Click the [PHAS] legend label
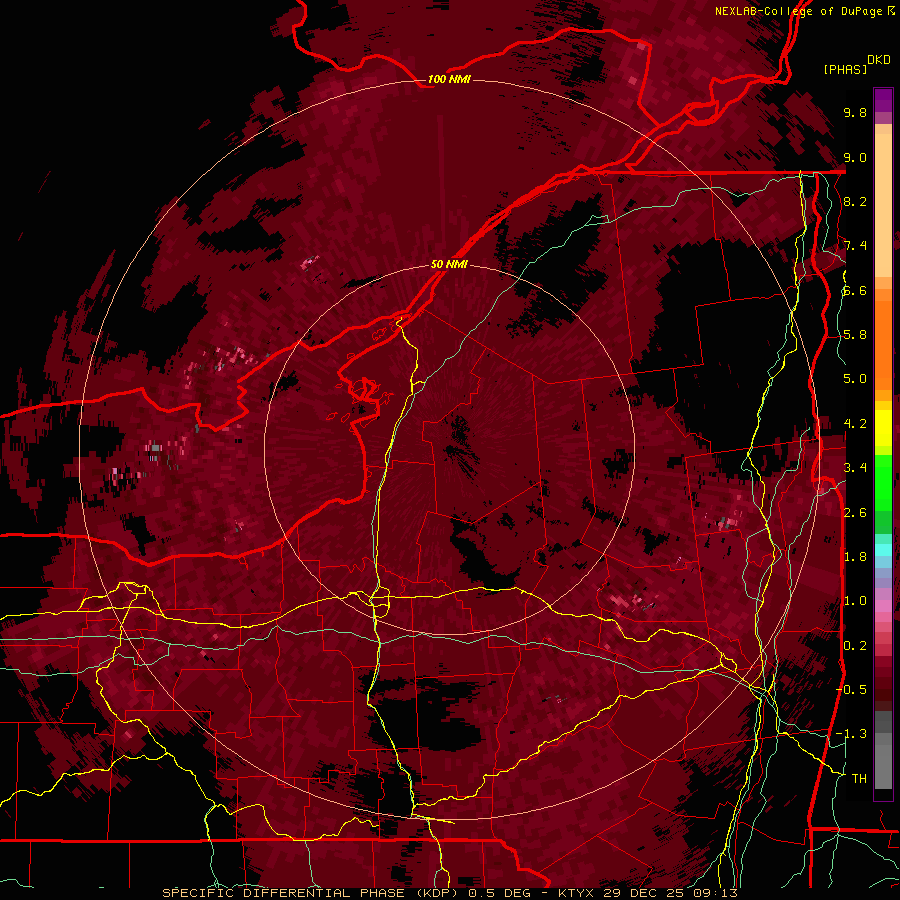This screenshot has height=900, width=900. [845, 69]
